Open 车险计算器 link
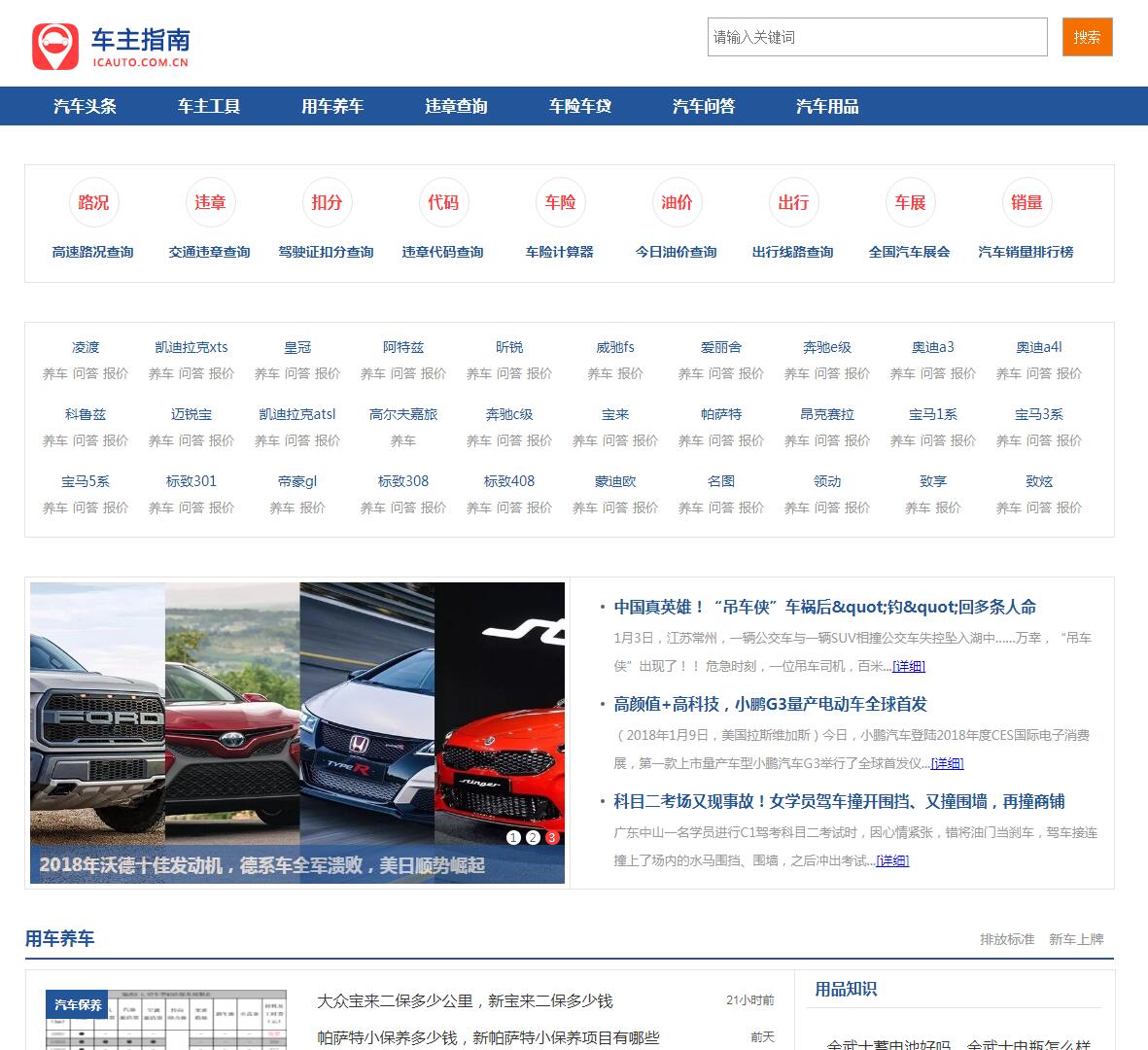The image size is (1148, 1050). tap(560, 252)
